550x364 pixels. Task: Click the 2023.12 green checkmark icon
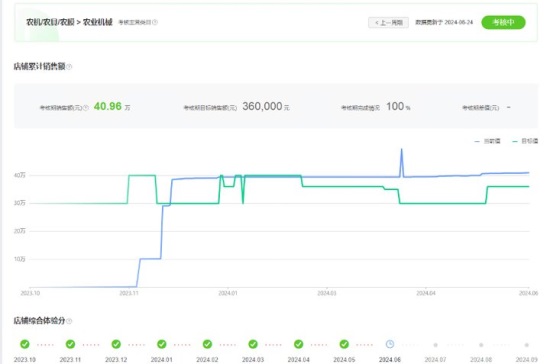[x=116, y=344]
